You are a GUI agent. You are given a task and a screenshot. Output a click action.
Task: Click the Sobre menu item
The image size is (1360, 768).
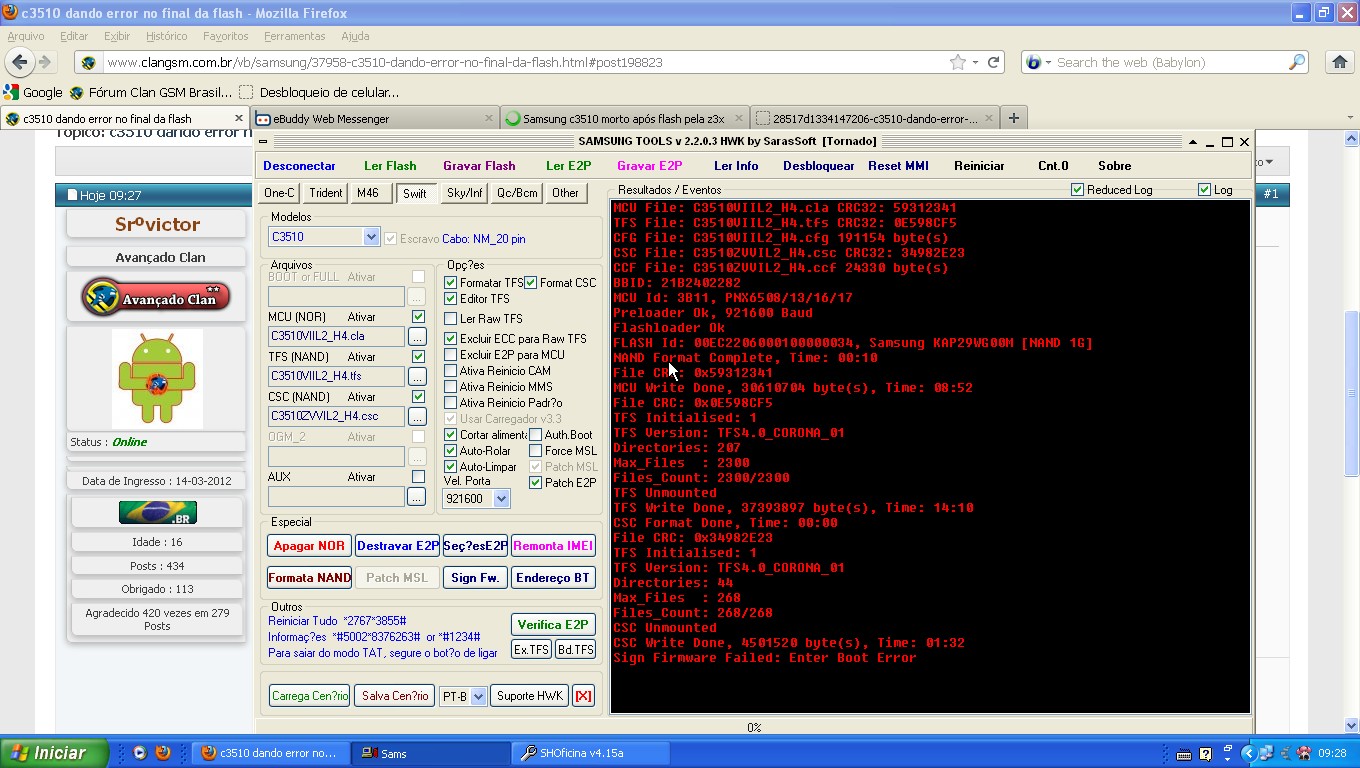tap(1115, 166)
